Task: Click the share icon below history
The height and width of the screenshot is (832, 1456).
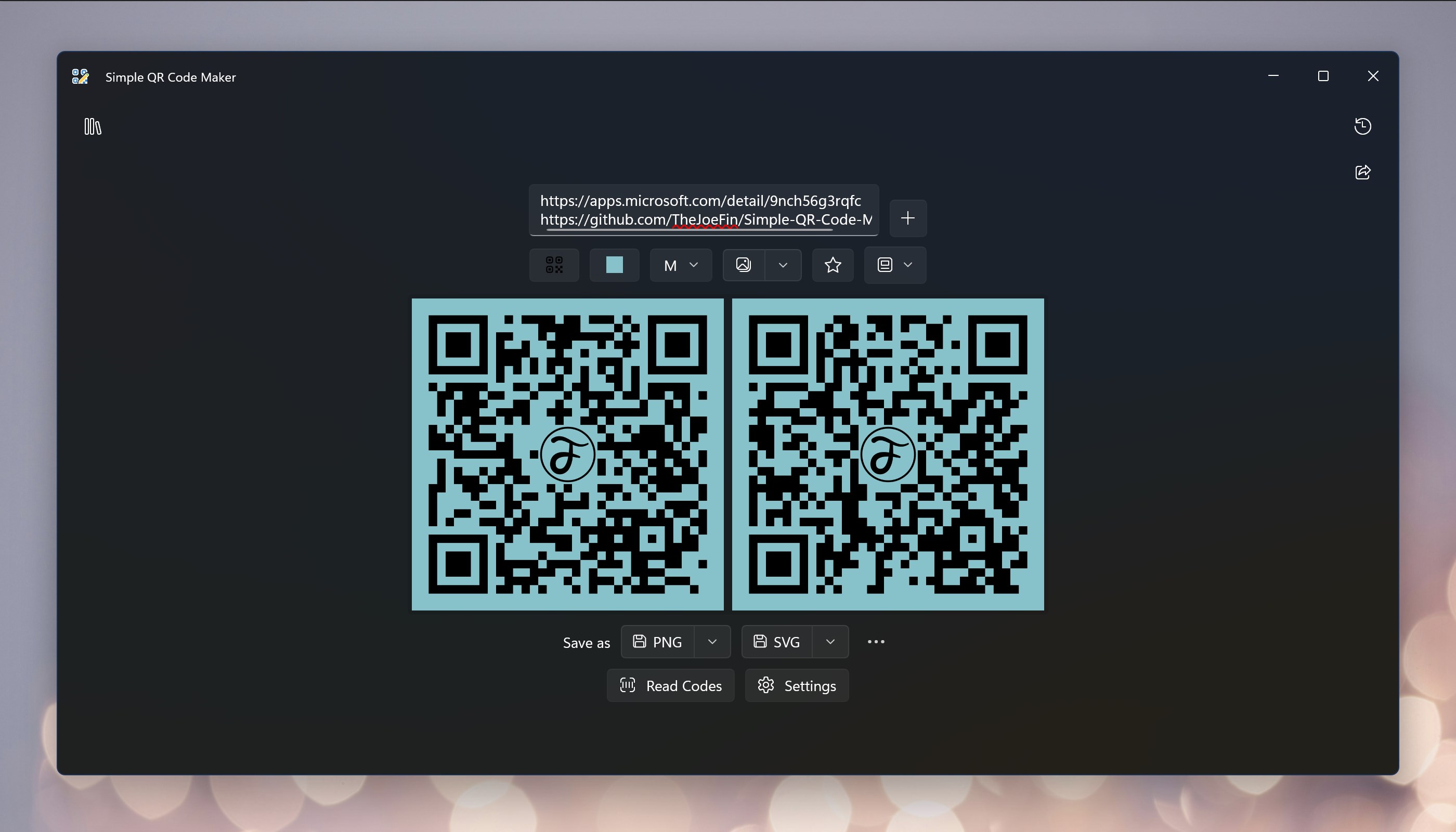Action: tap(1362, 172)
